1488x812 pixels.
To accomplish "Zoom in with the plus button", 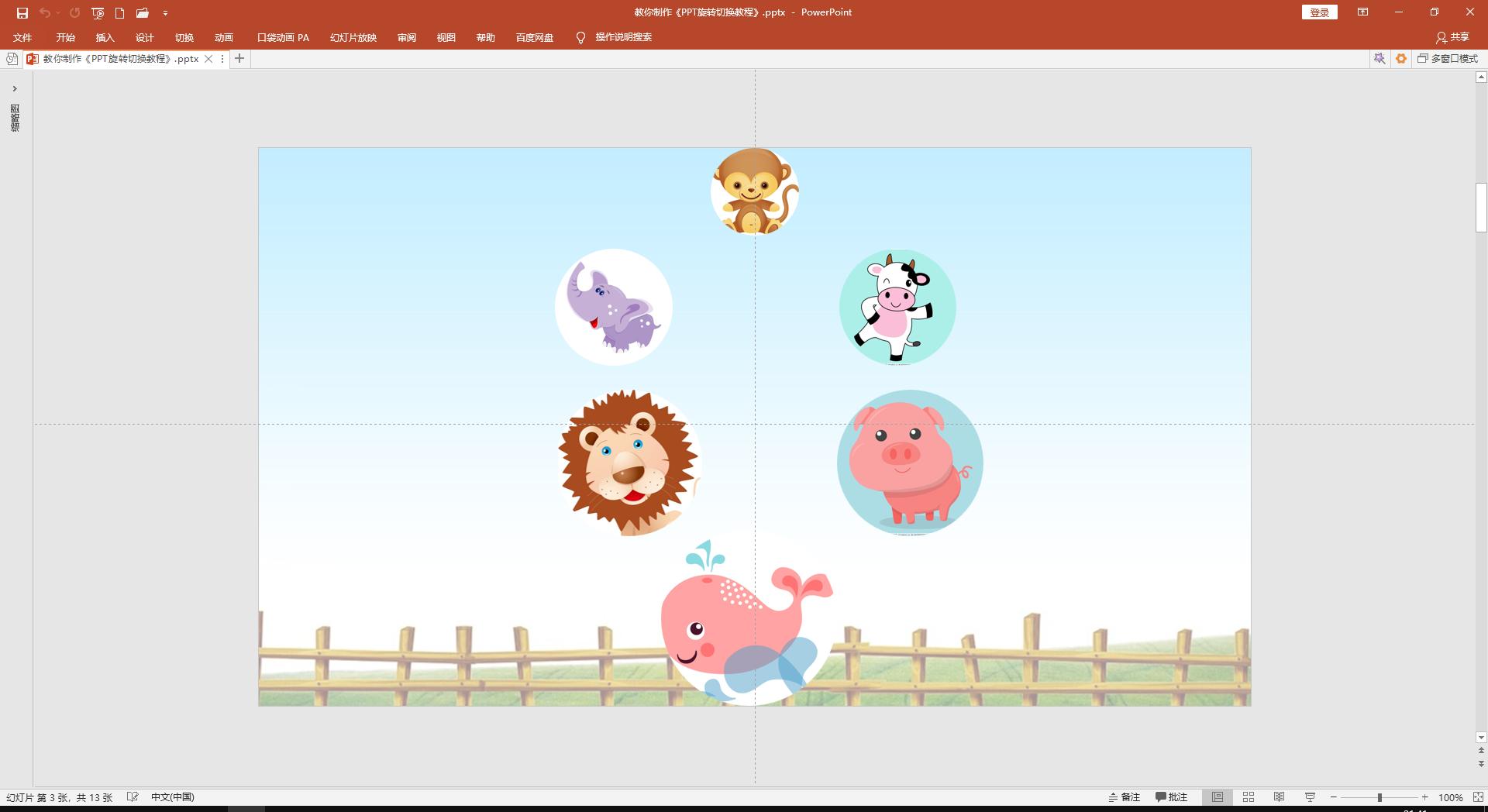I will point(1424,797).
